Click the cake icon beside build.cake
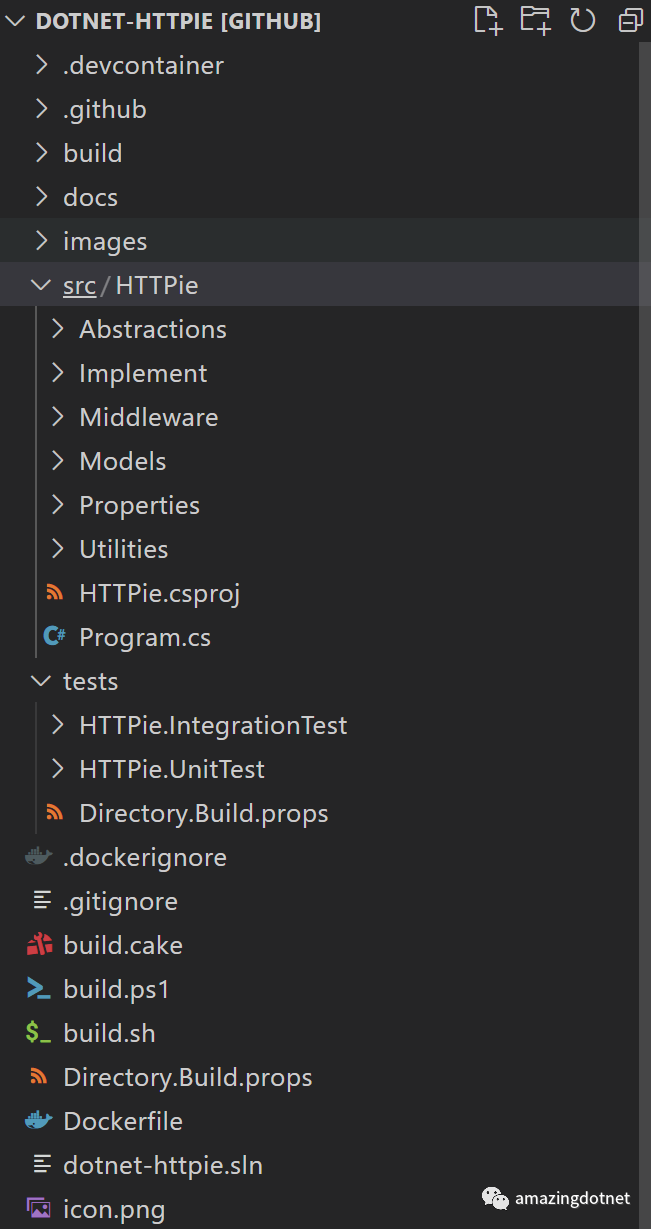 pyautogui.click(x=39, y=945)
